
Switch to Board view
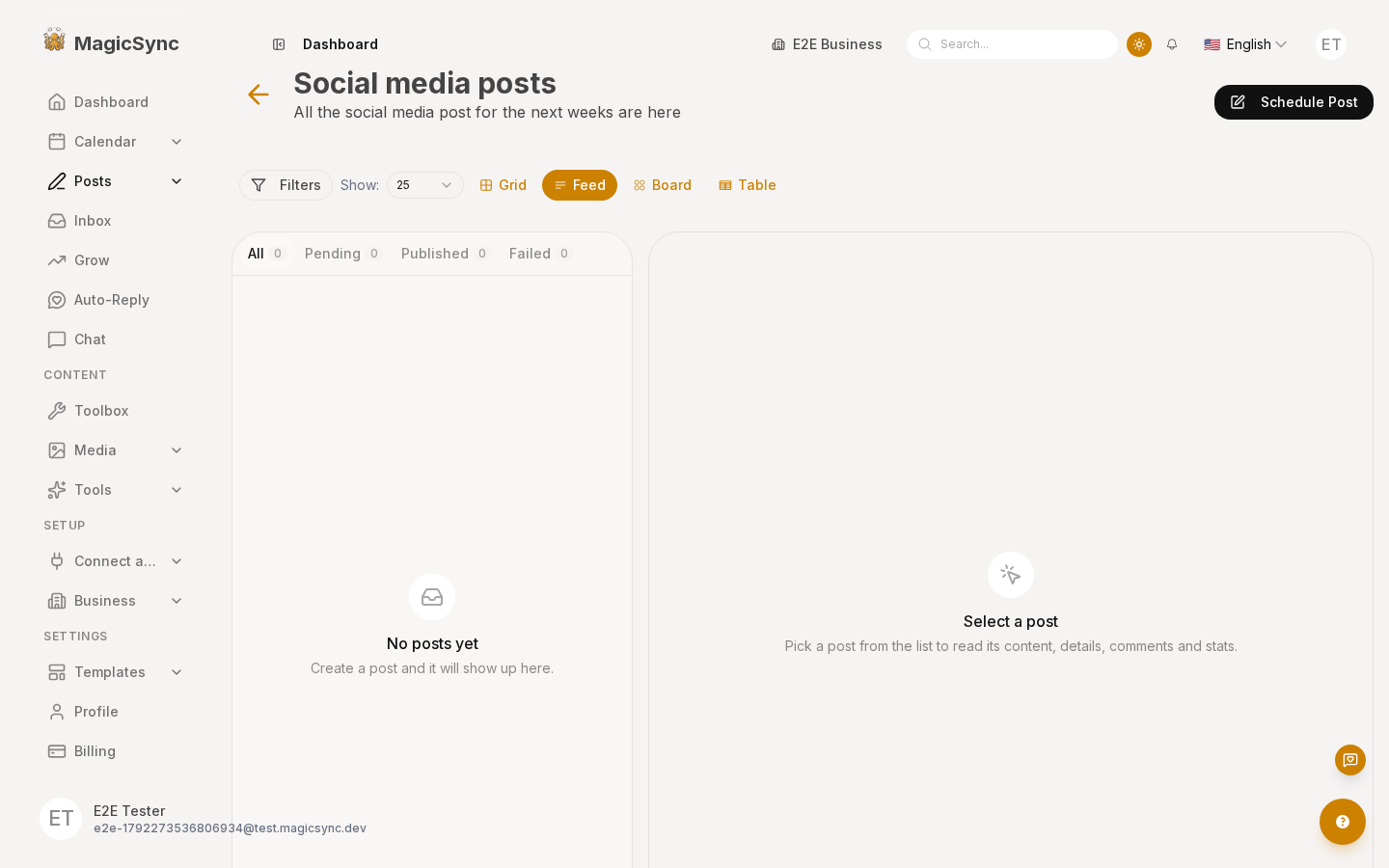click(x=663, y=185)
